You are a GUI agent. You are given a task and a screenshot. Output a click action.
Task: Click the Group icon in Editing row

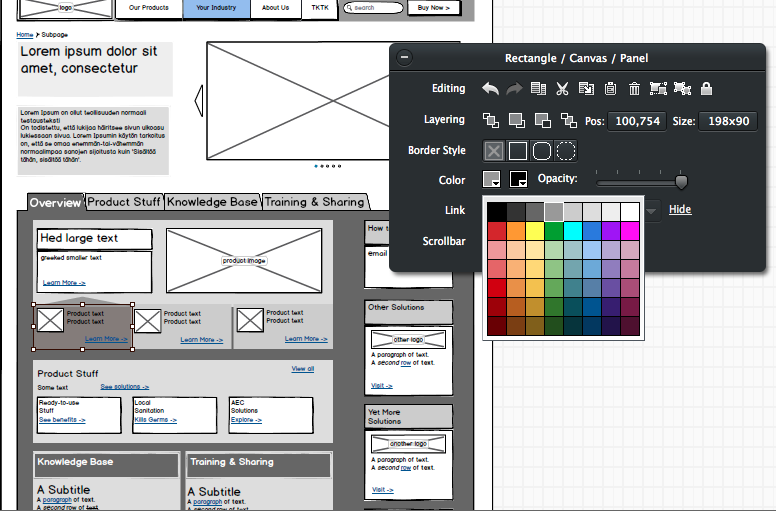658,89
